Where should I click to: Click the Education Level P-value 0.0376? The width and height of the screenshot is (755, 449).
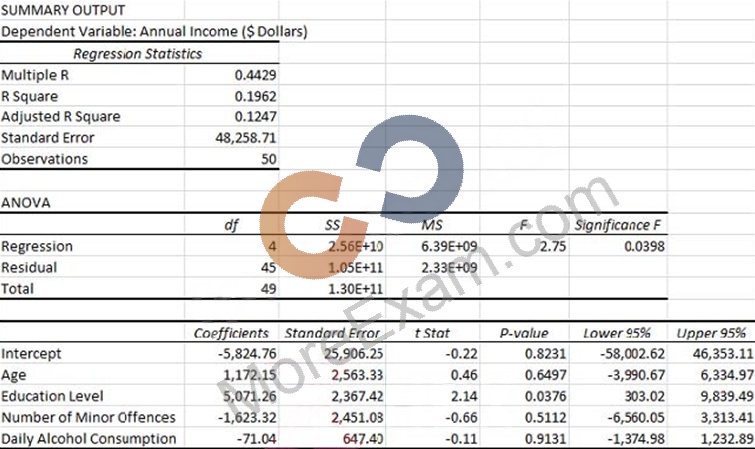pos(546,396)
